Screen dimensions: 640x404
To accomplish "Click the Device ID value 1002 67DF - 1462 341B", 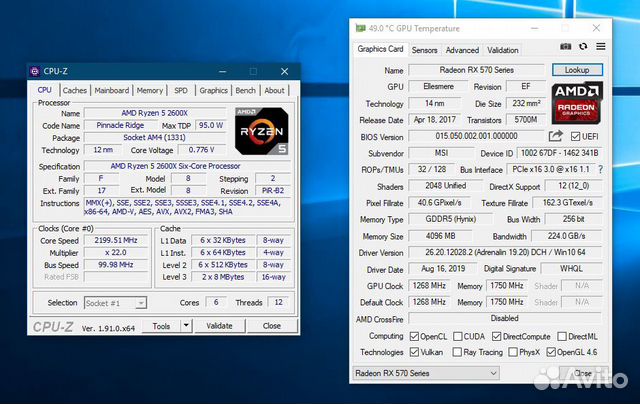I will point(559,153).
